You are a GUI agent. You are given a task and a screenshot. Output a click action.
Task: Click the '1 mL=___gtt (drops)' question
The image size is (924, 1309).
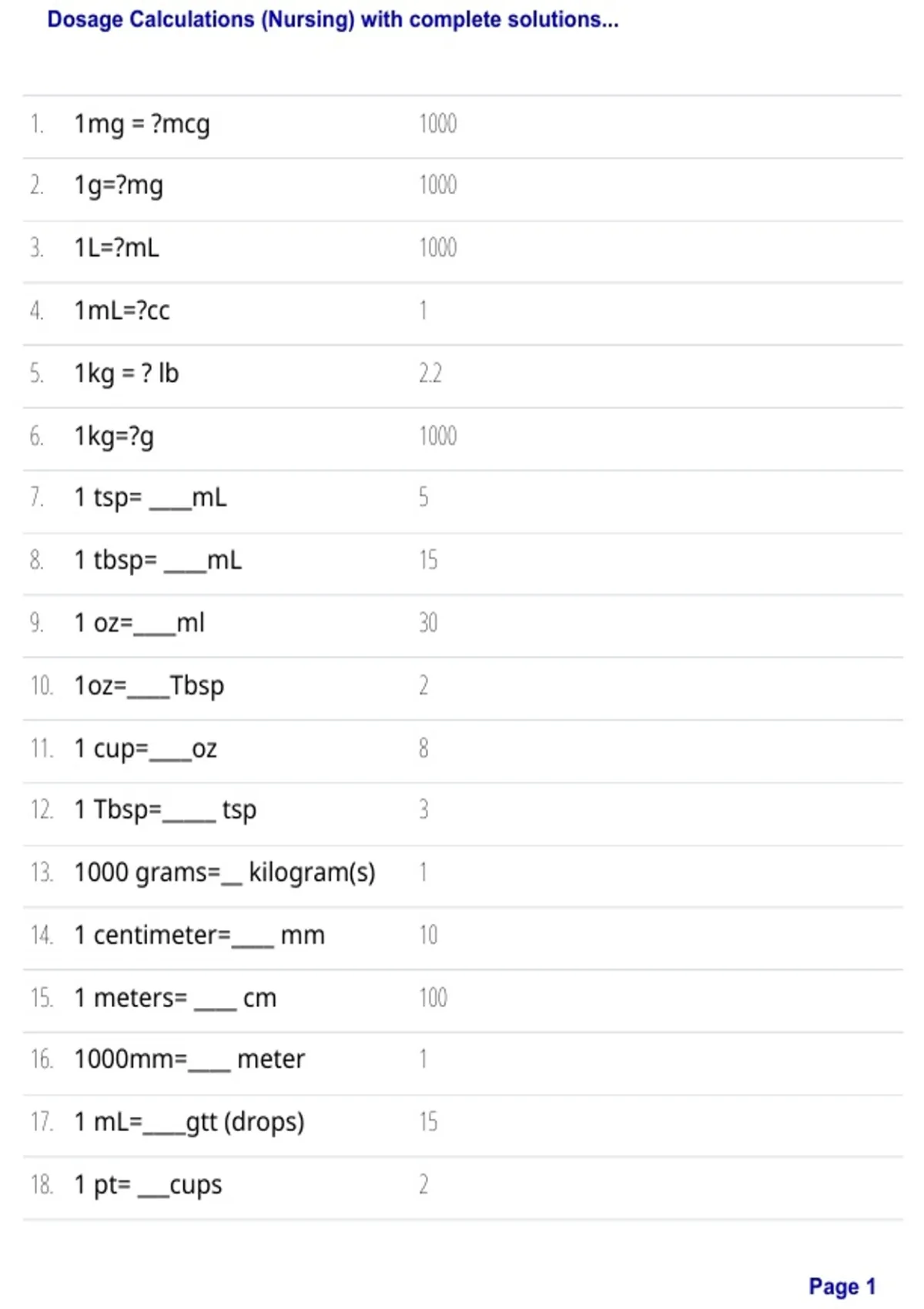pos(189,1123)
